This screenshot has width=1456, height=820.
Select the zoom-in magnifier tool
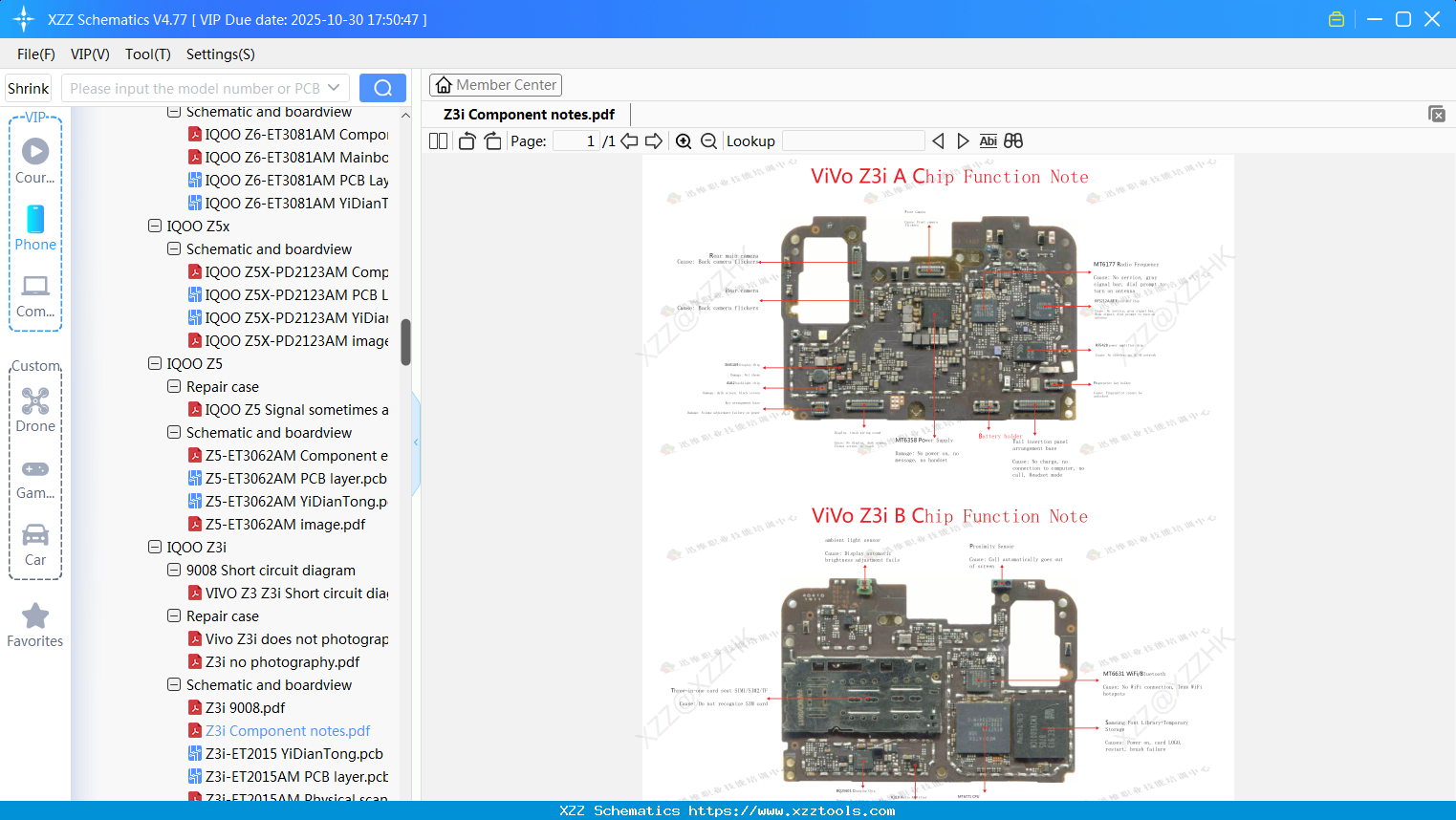click(x=684, y=140)
